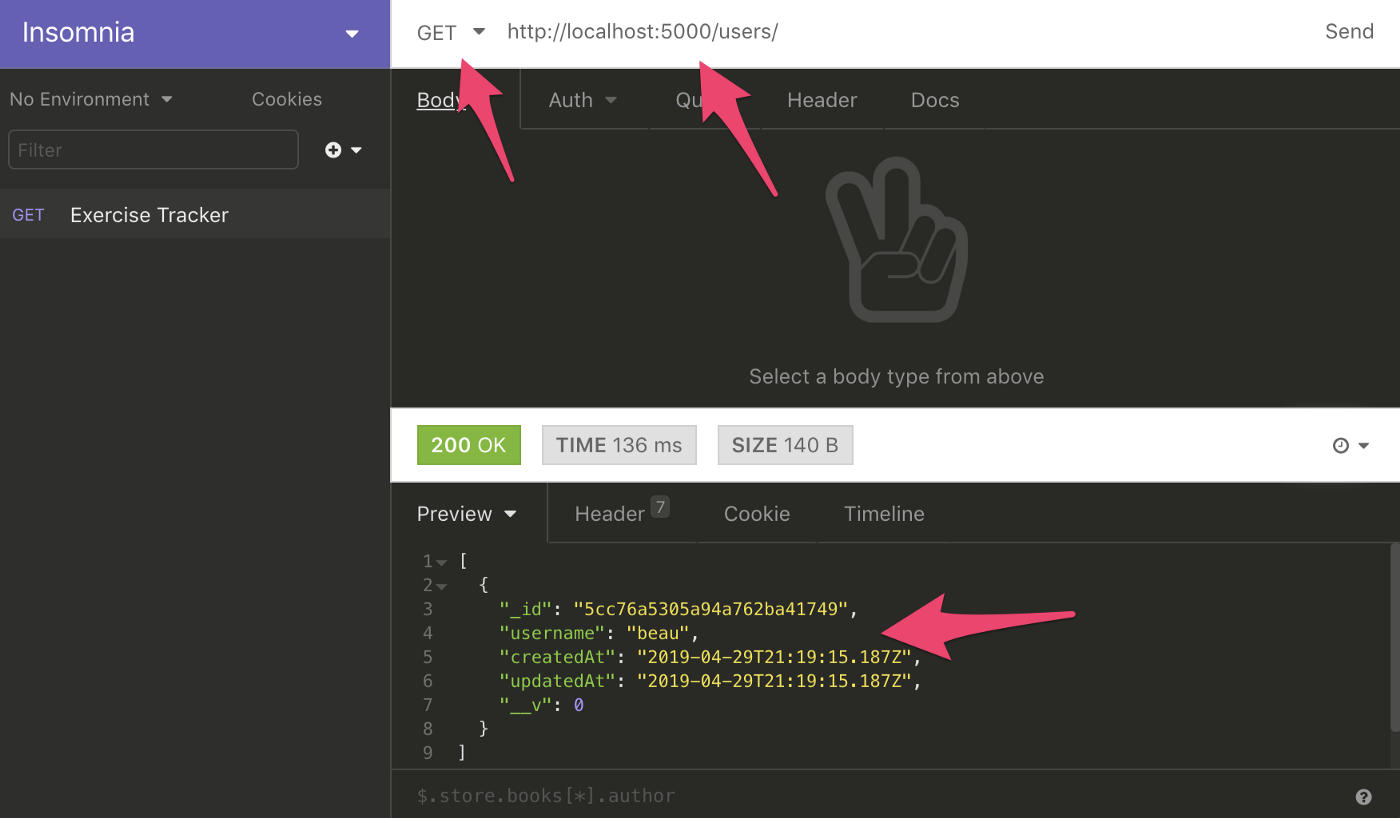
Task: Expand the Auth type dropdown
Action: [582, 100]
